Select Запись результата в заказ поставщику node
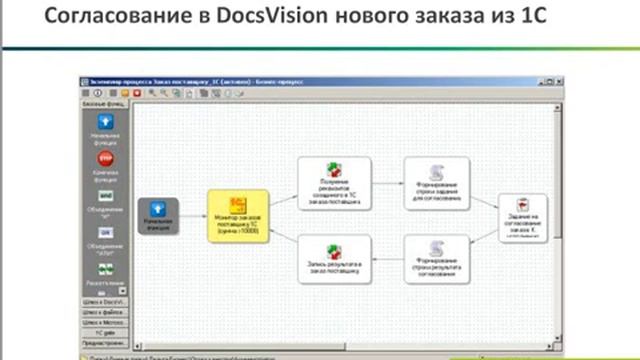This screenshot has height=360, width=640. 334,259
